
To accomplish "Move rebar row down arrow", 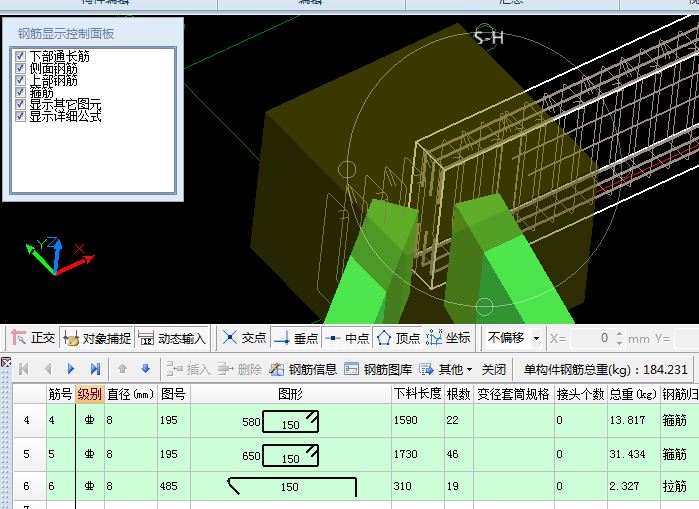I will pos(145,369).
